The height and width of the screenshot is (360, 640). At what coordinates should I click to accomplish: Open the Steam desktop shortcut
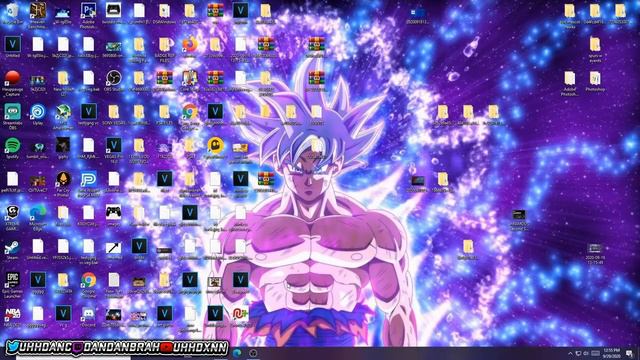[x=13, y=249]
